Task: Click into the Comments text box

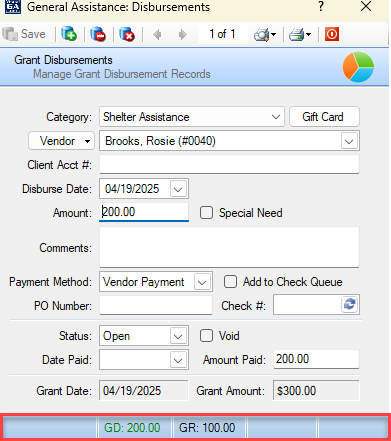Action: coord(229,247)
